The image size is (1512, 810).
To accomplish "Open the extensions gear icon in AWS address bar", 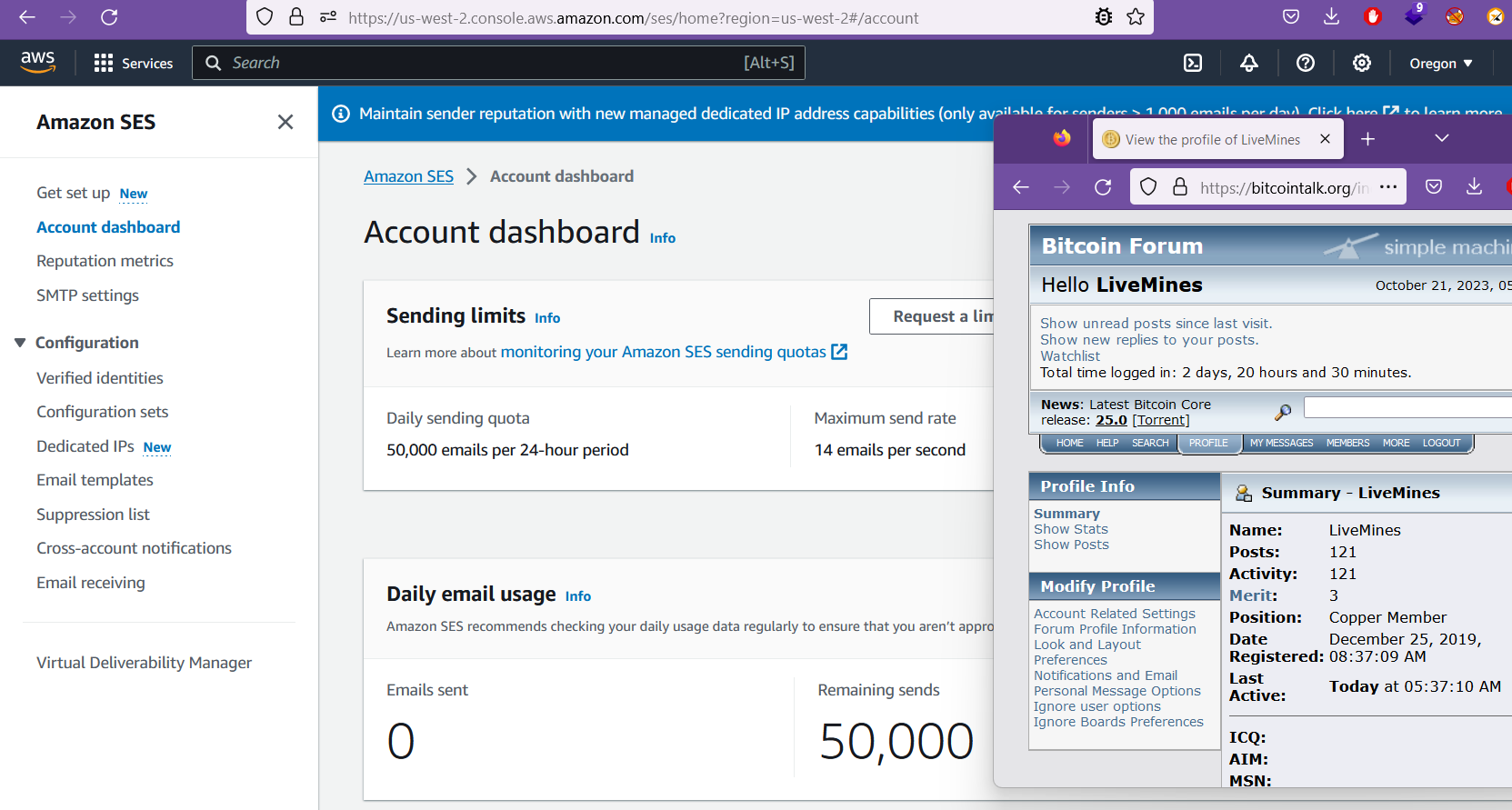I will coord(1104,16).
